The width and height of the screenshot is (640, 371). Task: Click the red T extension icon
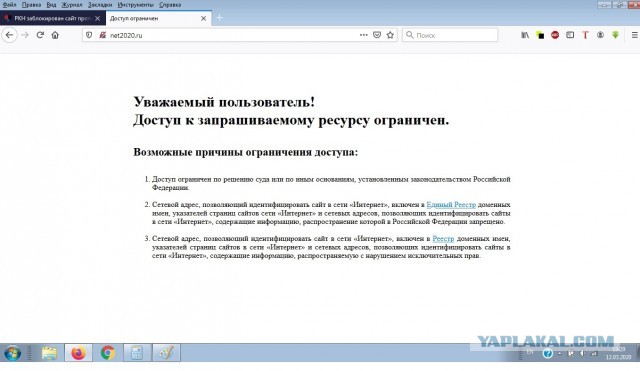tap(585, 35)
